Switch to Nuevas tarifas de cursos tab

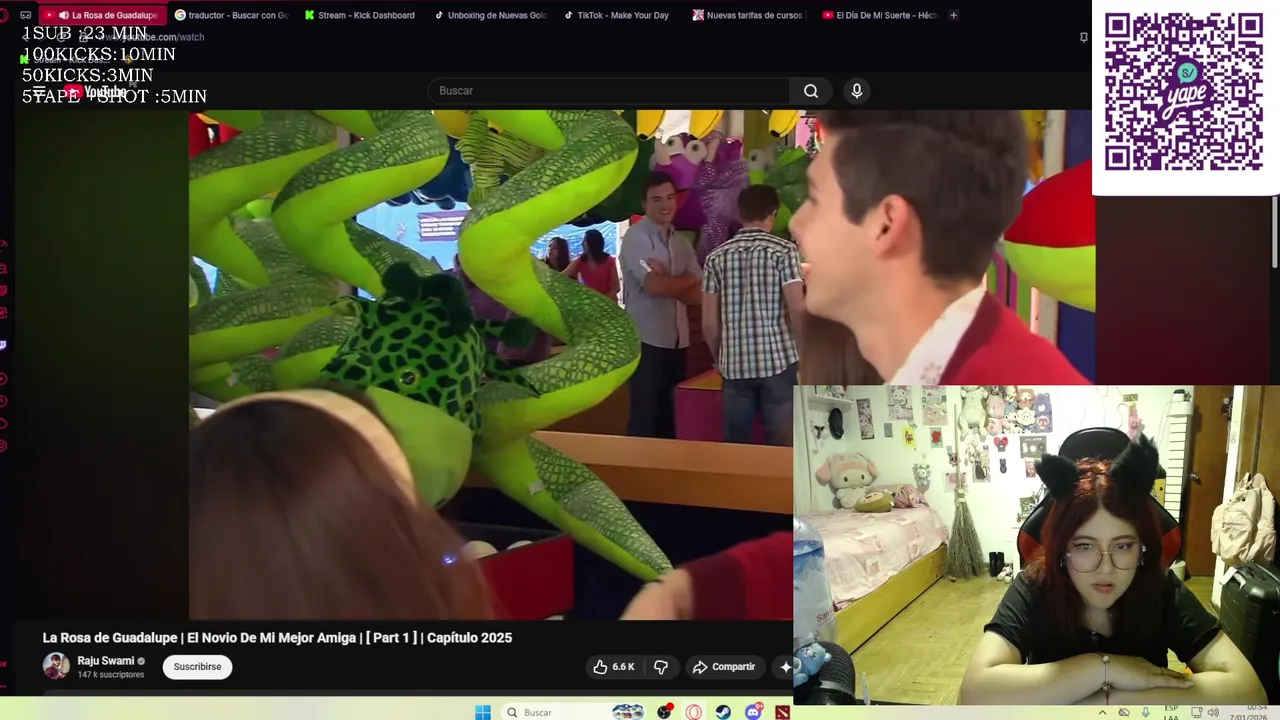point(748,15)
